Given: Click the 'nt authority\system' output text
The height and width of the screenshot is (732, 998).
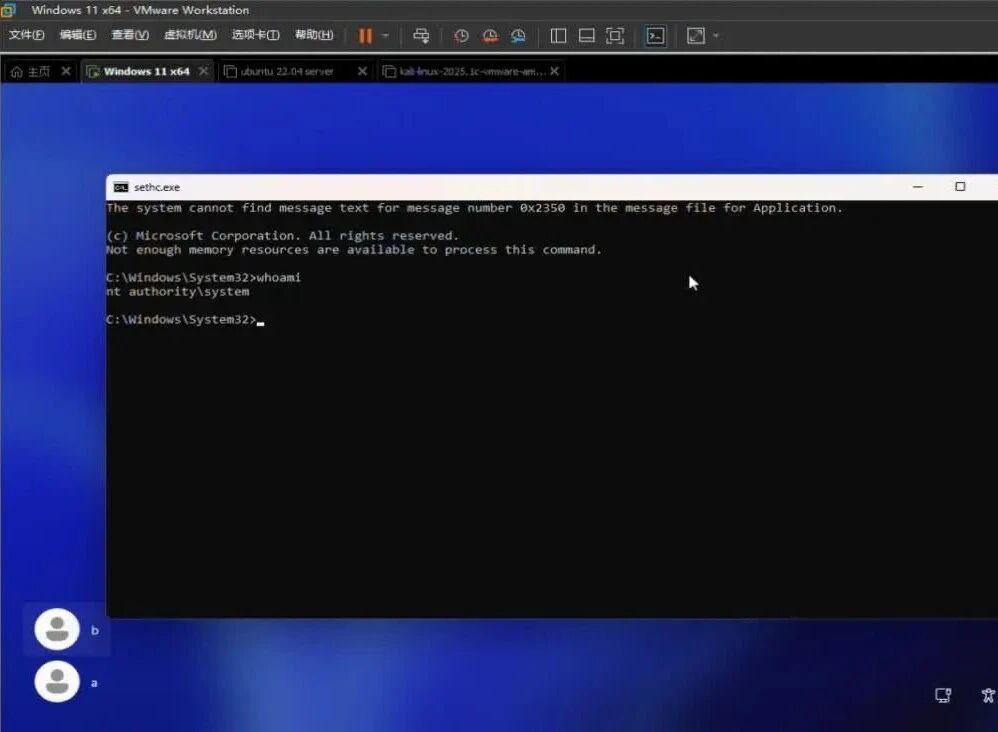Looking at the screenshot, I should 178,292.
